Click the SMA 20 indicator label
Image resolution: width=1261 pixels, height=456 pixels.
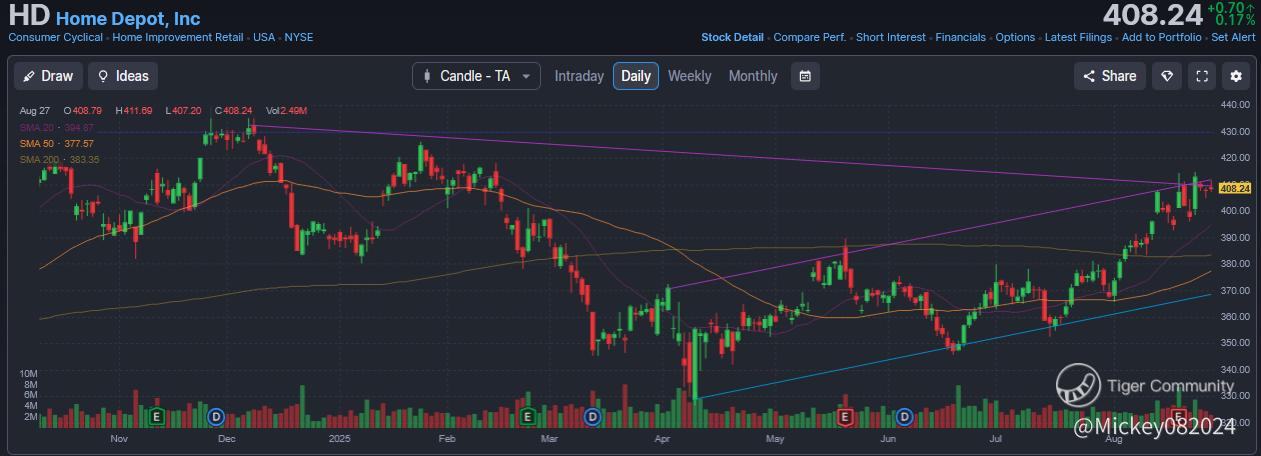(57, 128)
